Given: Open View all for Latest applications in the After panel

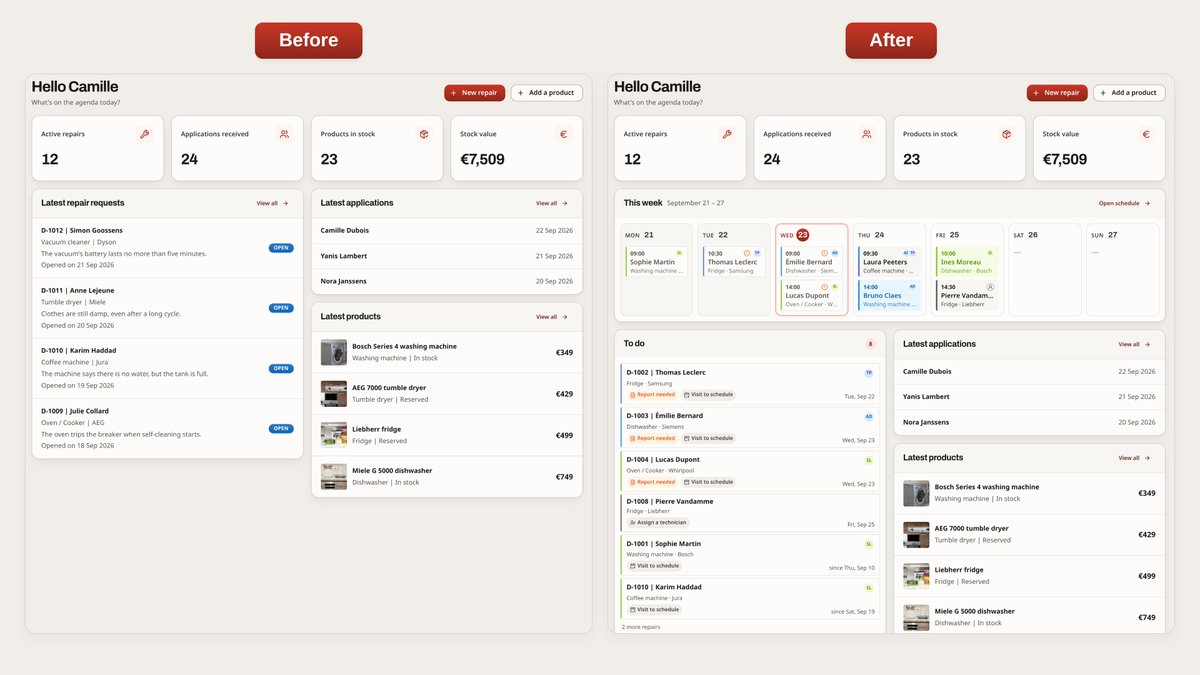Looking at the screenshot, I should pyautogui.click(x=1134, y=344).
